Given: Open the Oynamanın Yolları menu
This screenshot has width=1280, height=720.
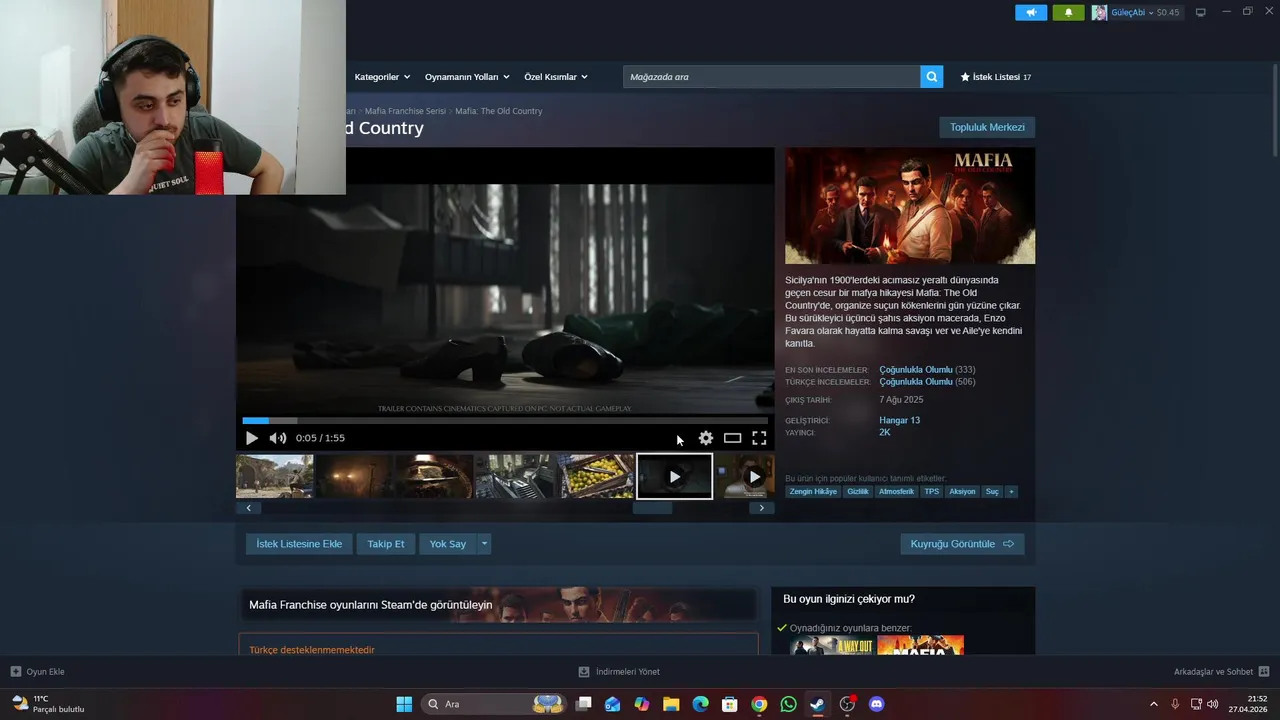Looking at the screenshot, I should [x=467, y=77].
